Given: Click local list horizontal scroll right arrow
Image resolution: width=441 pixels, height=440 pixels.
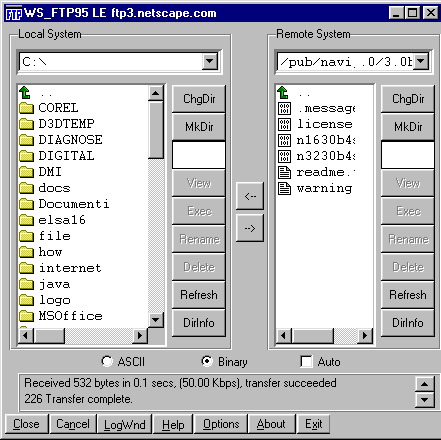Looking at the screenshot, I should point(140,335).
